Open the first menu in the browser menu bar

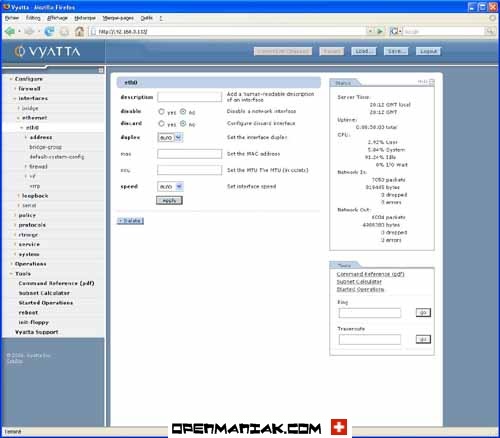pyautogui.click(x=12, y=18)
